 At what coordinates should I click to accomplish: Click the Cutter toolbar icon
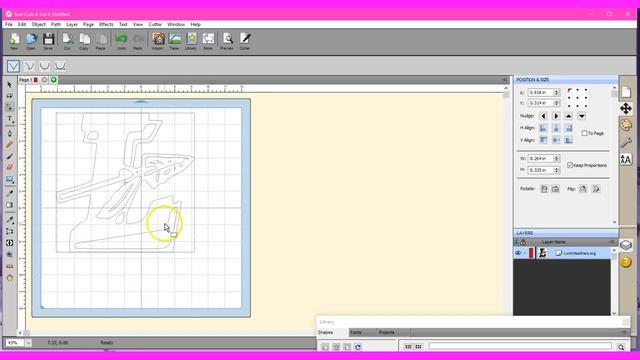[x=245, y=41]
